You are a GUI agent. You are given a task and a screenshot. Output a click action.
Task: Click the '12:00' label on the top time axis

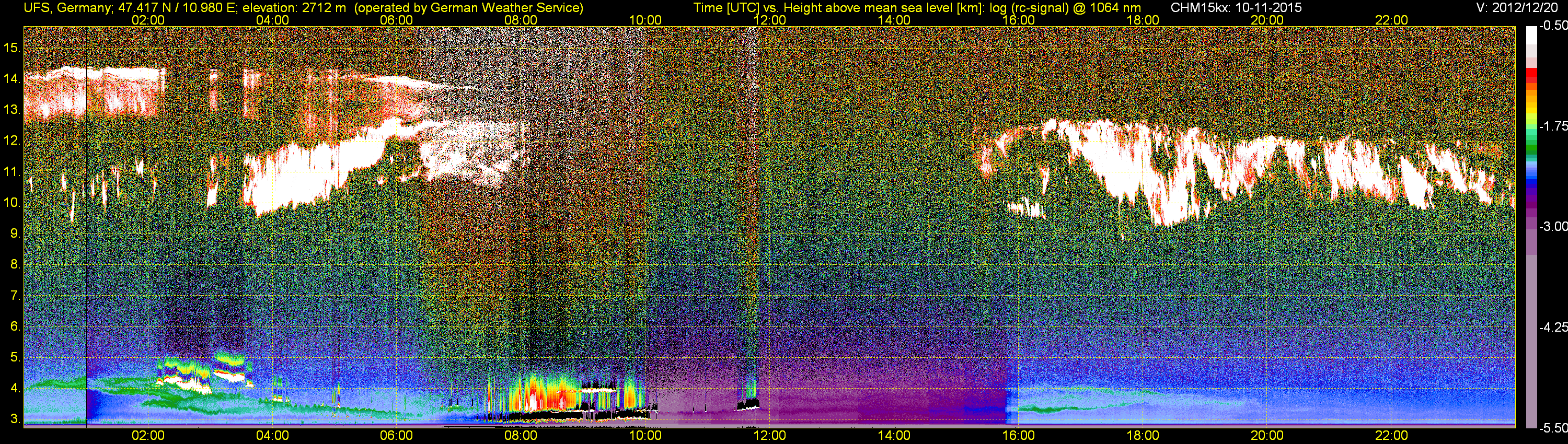coord(769,19)
